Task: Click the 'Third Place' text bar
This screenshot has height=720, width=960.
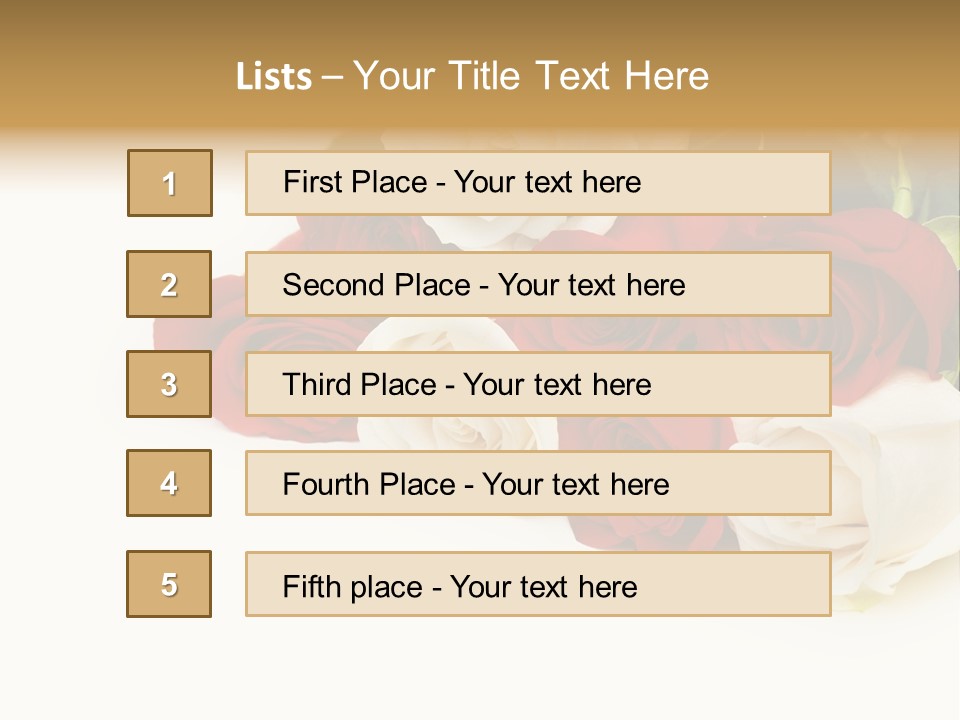Action: click(x=538, y=384)
